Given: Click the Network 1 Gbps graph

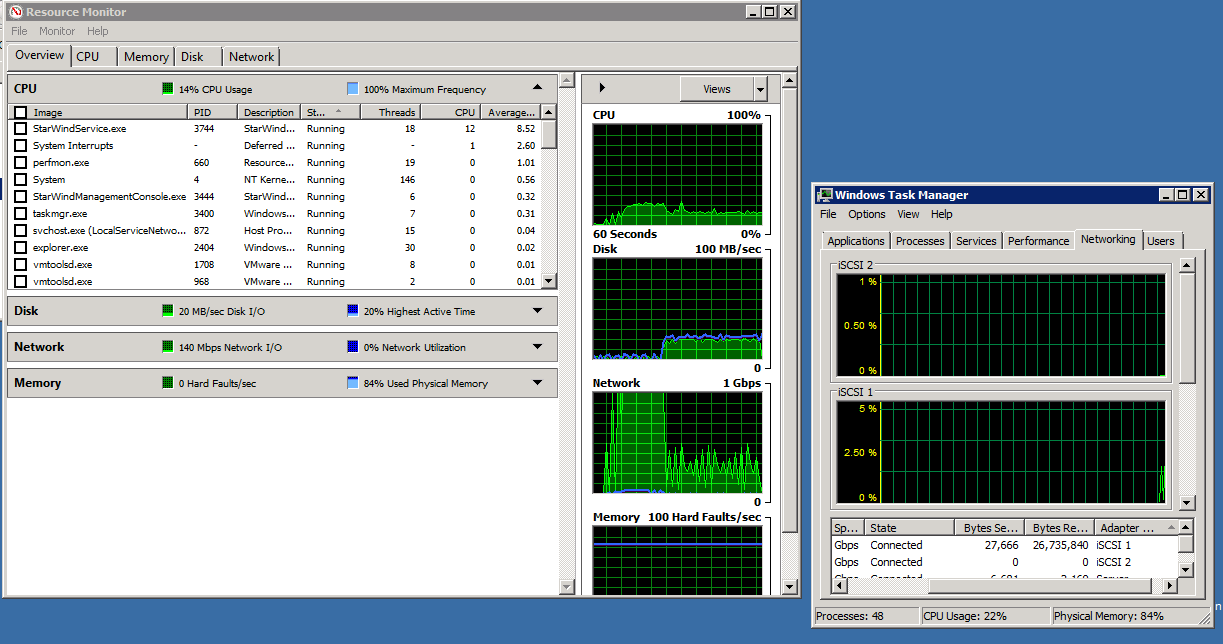Looking at the screenshot, I should click(x=677, y=443).
